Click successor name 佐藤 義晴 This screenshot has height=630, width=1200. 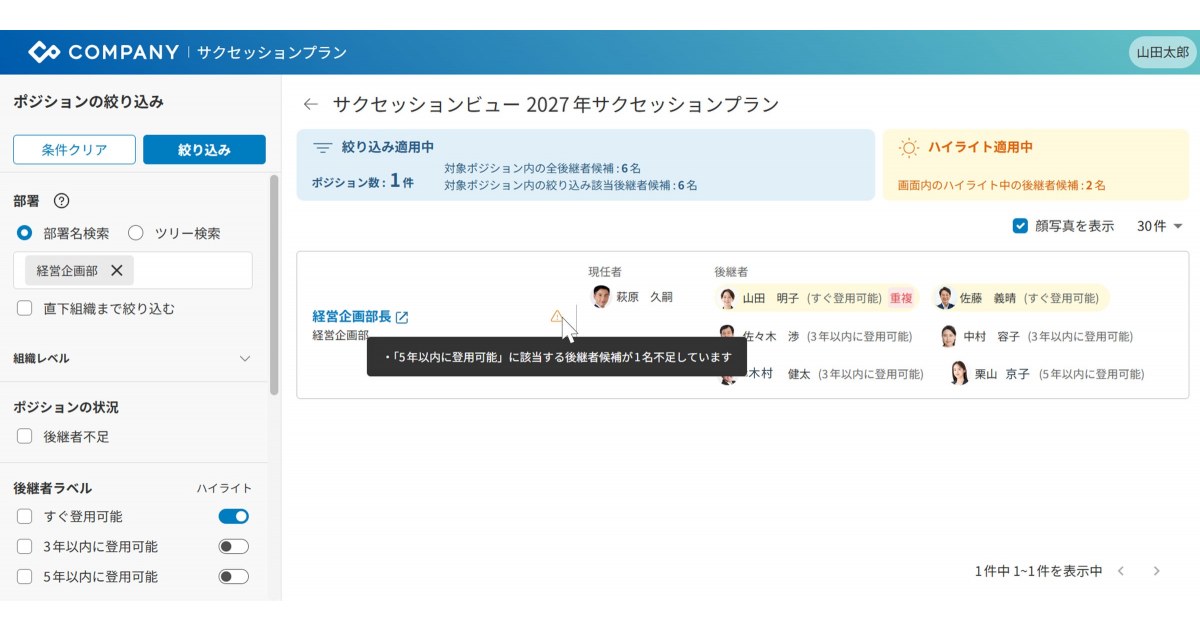point(989,298)
